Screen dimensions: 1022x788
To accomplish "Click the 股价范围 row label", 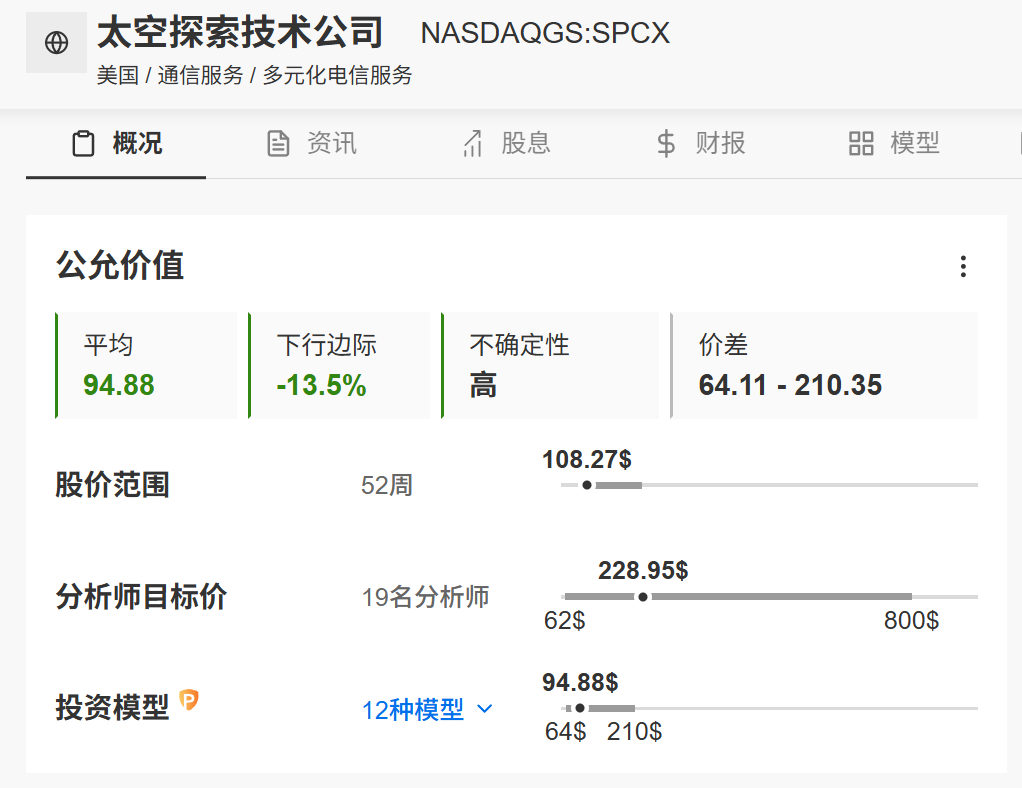I will tap(112, 485).
